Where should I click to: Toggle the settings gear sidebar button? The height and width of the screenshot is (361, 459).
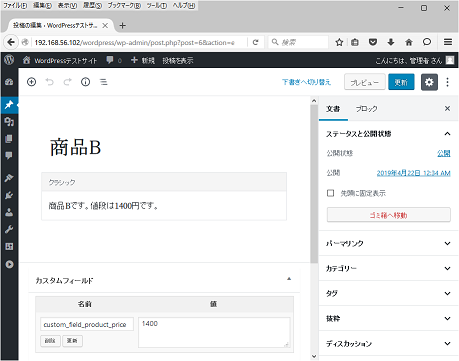[x=429, y=82]
